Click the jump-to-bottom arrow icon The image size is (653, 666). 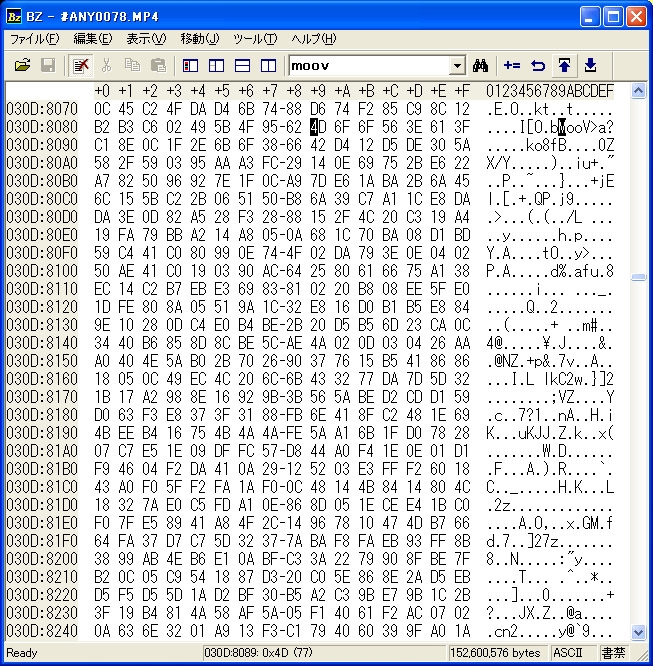[591, 65]
